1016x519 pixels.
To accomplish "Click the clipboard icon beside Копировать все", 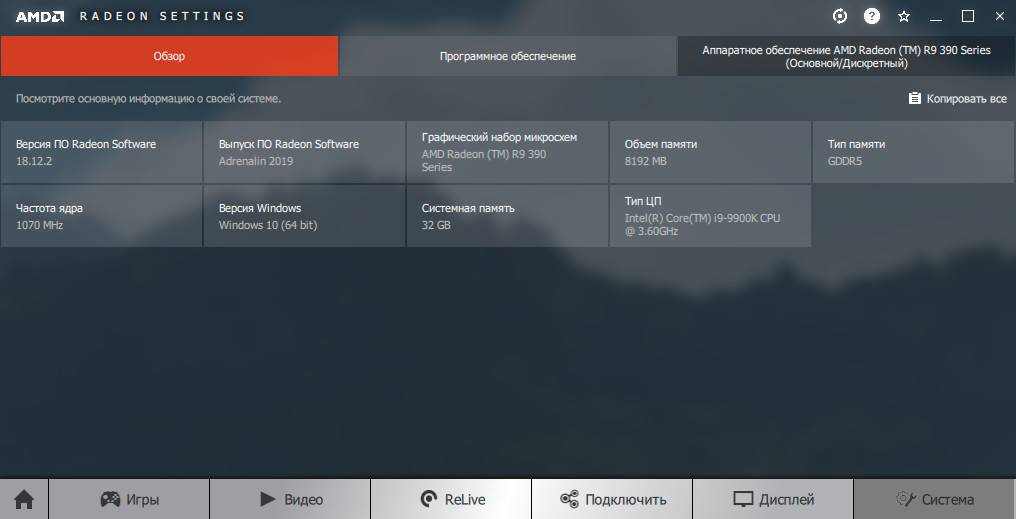I will 914,98.
